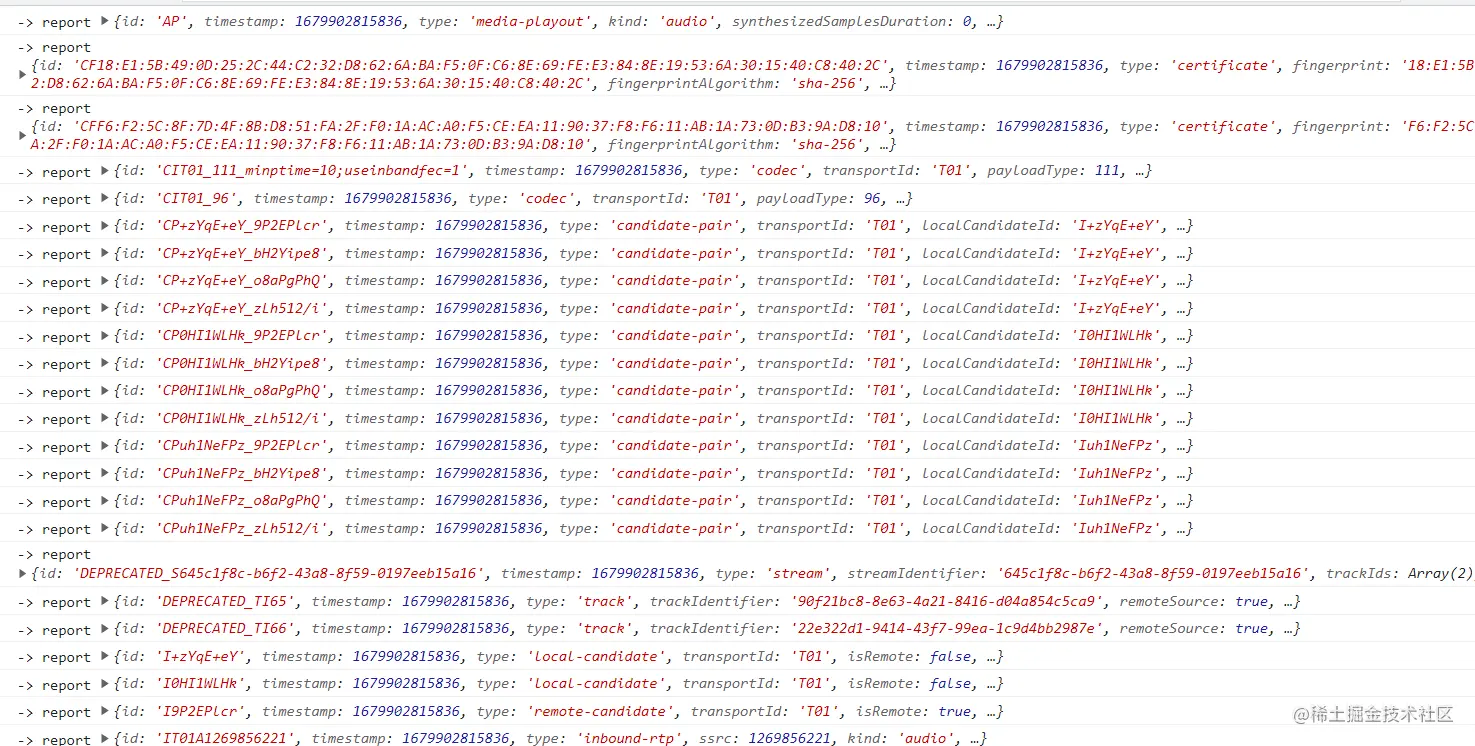Expand candidate-pair 'CP+zYqE+eY_9P2EPlcr' object
Viewport: 1475px width, 746px height.
[x=105, y=226]
